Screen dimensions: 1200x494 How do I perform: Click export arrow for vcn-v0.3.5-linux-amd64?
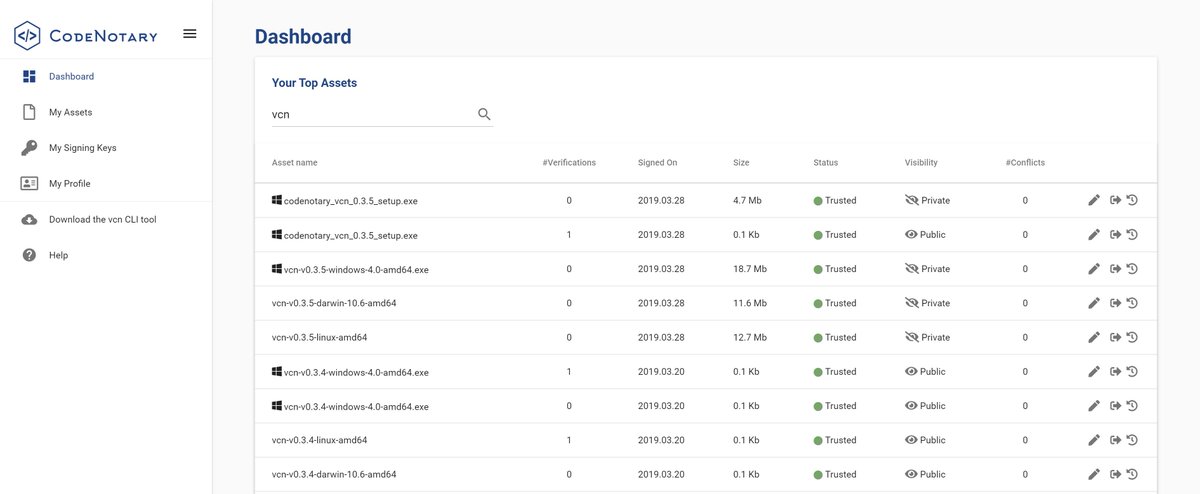[1115, 337]
